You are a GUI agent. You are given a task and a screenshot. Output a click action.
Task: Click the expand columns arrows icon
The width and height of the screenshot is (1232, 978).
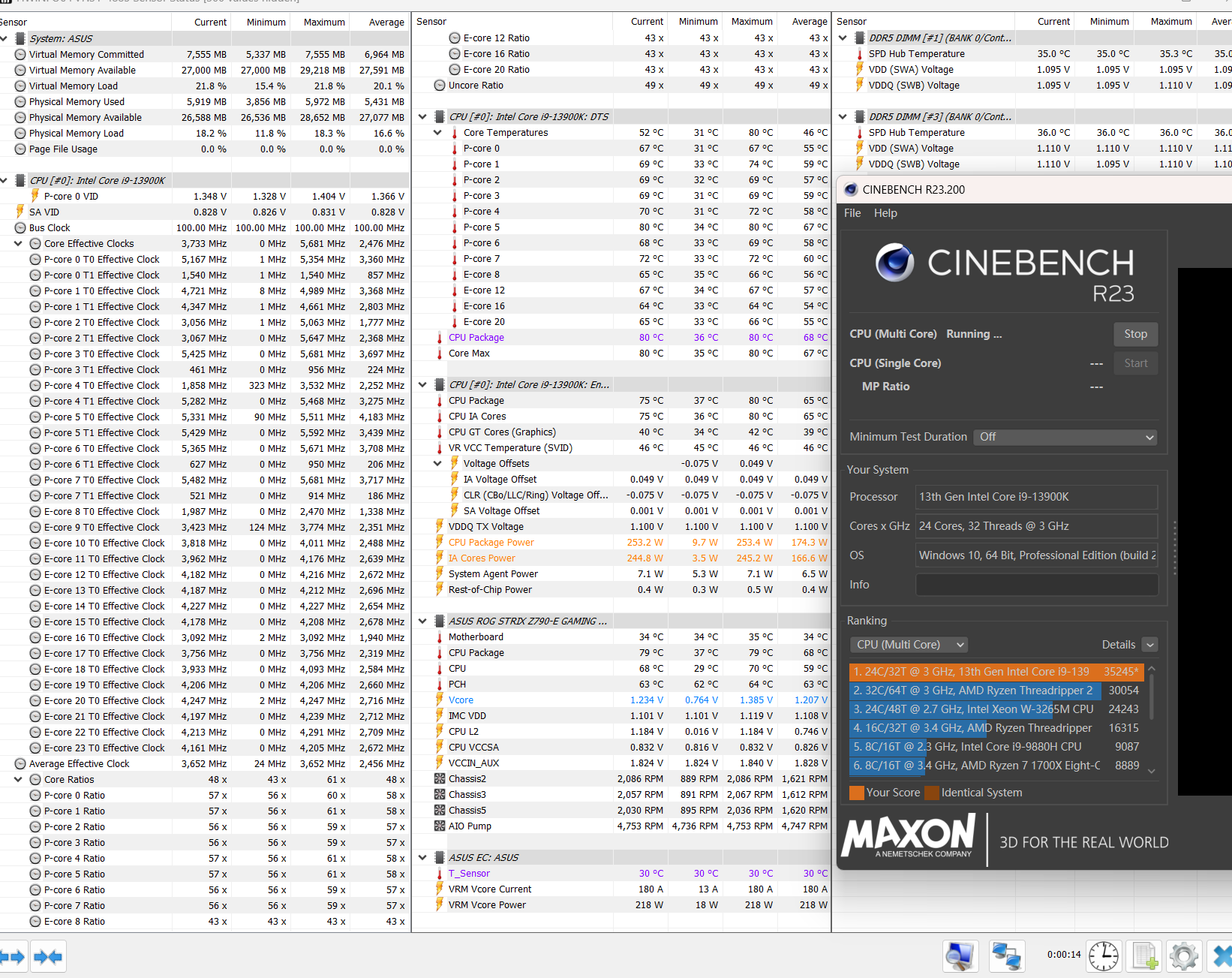click(x=13, y=957)
